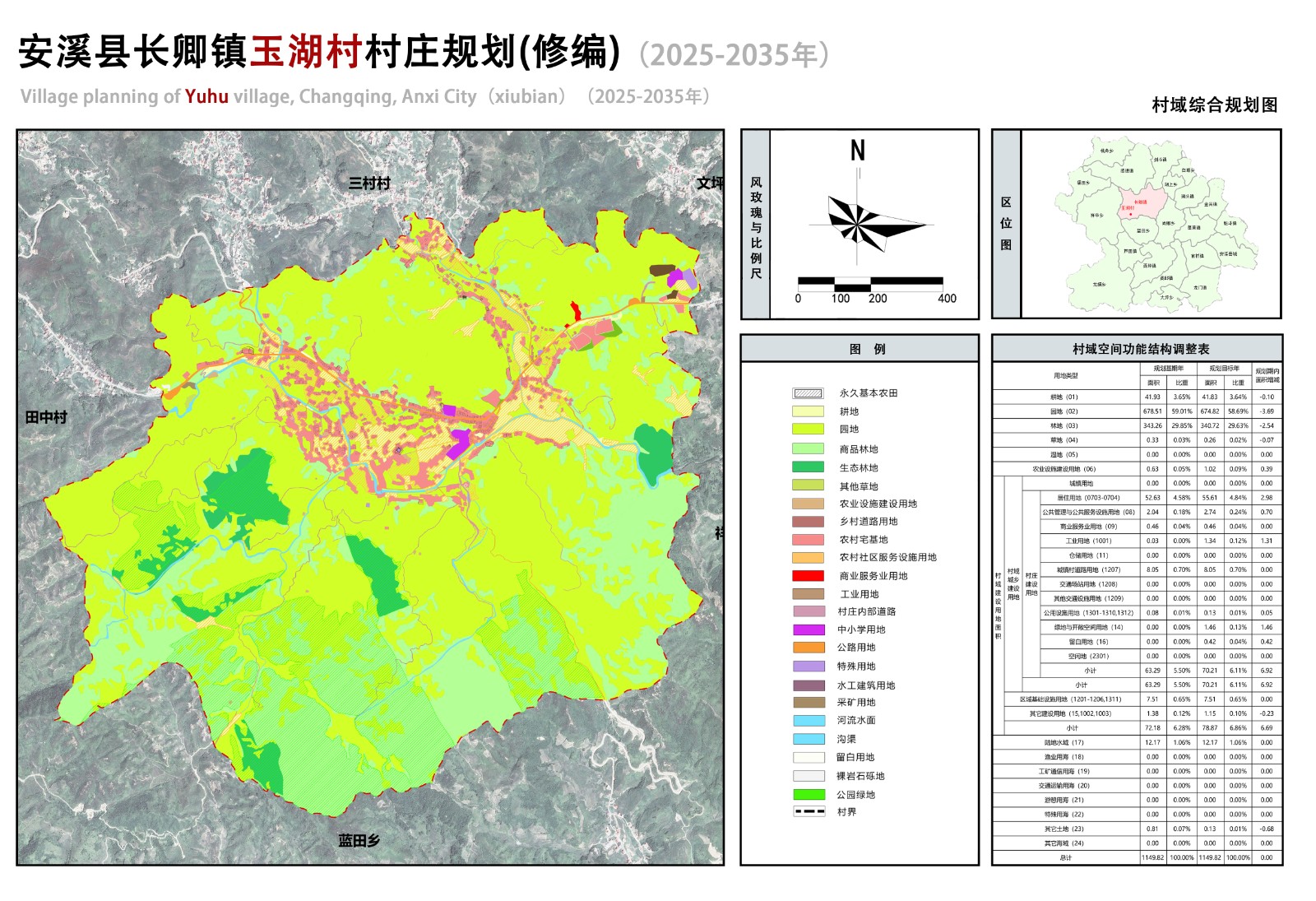The image size is (1316, 901).
Task: Click the bright green park green-space swatch
Action: (808, 795)
